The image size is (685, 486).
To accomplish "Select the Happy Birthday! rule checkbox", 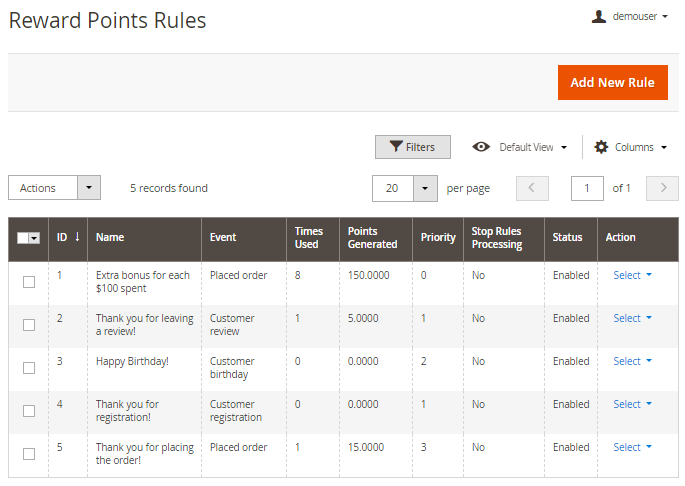I will (x=29, y=368).
